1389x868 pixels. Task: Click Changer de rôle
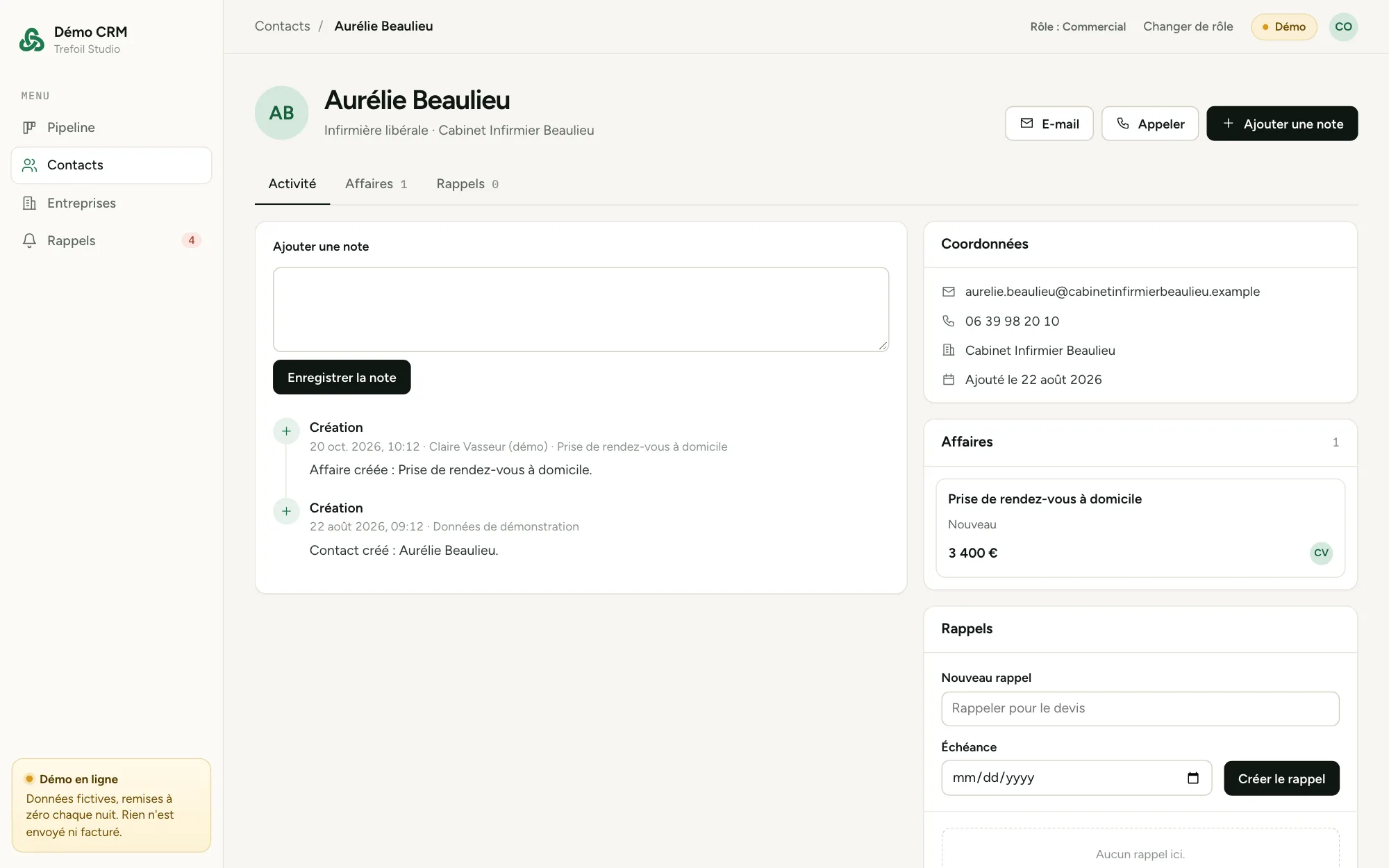pos(1188,26)
